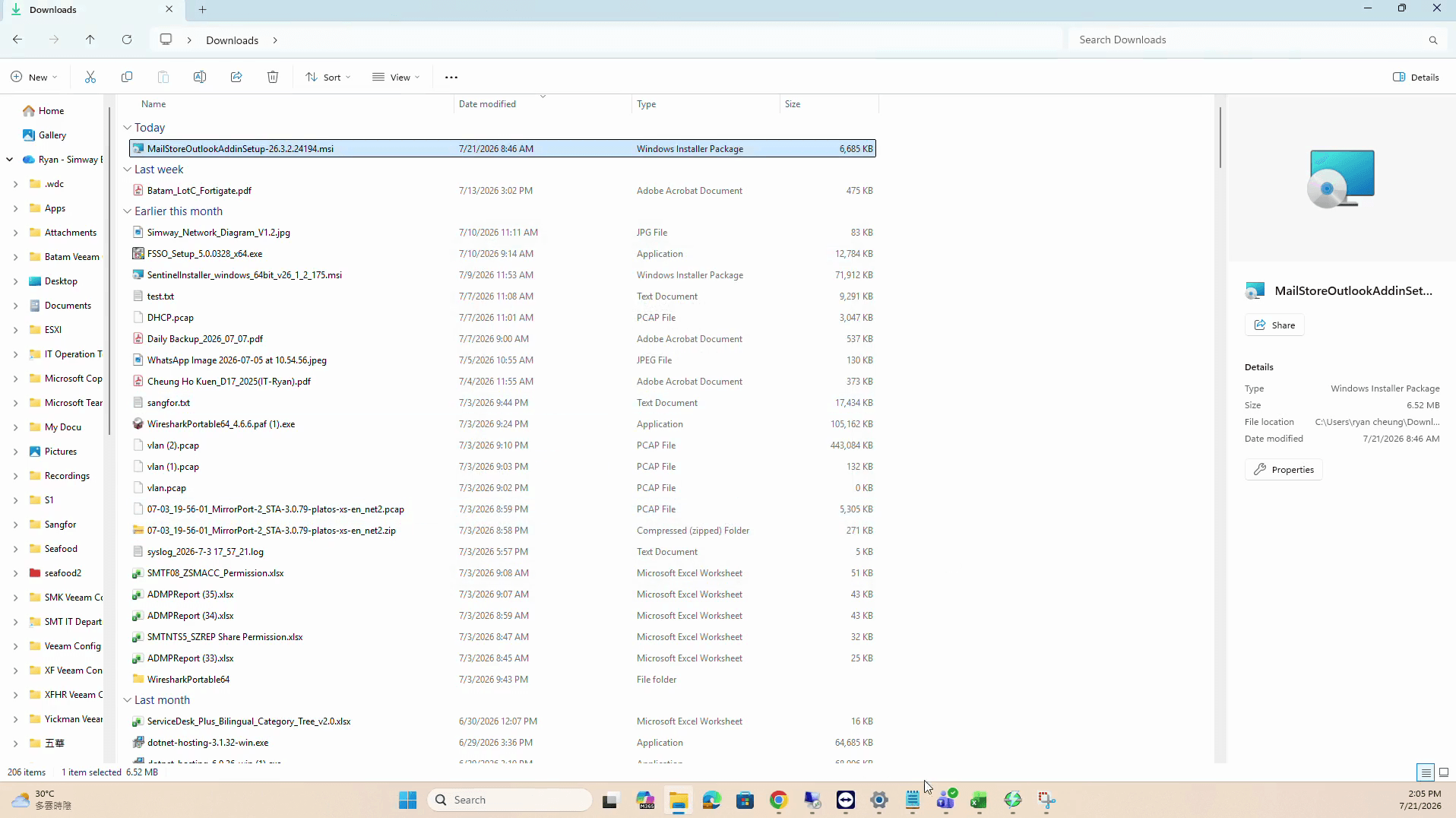Open Microsoft Edge from the taskbar
This screenshot has height=818, width=1456.
pyautogui.click(x=711, y=800)
